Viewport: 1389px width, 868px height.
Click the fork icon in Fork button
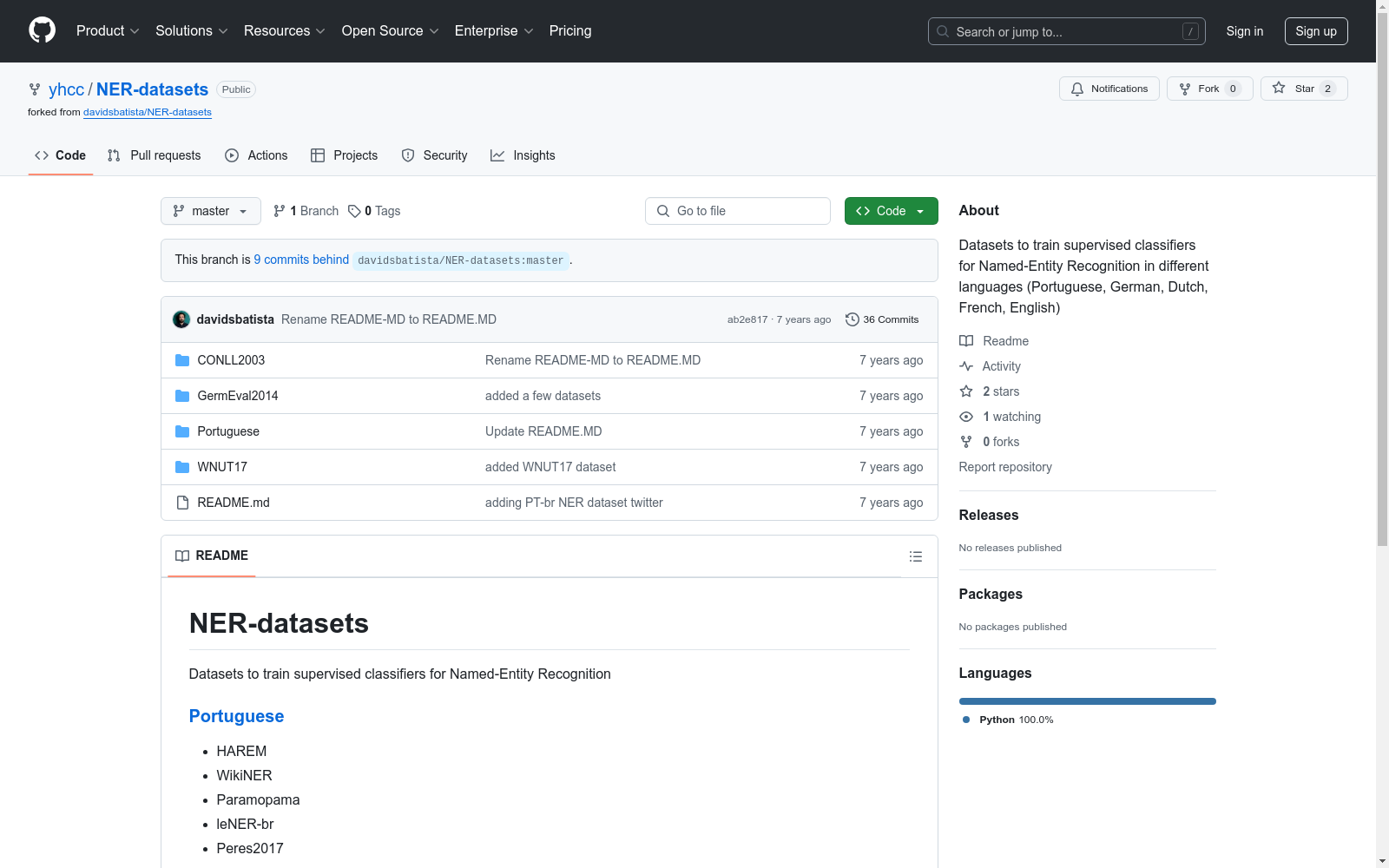pyautogui.click(x=1185, y=89)
